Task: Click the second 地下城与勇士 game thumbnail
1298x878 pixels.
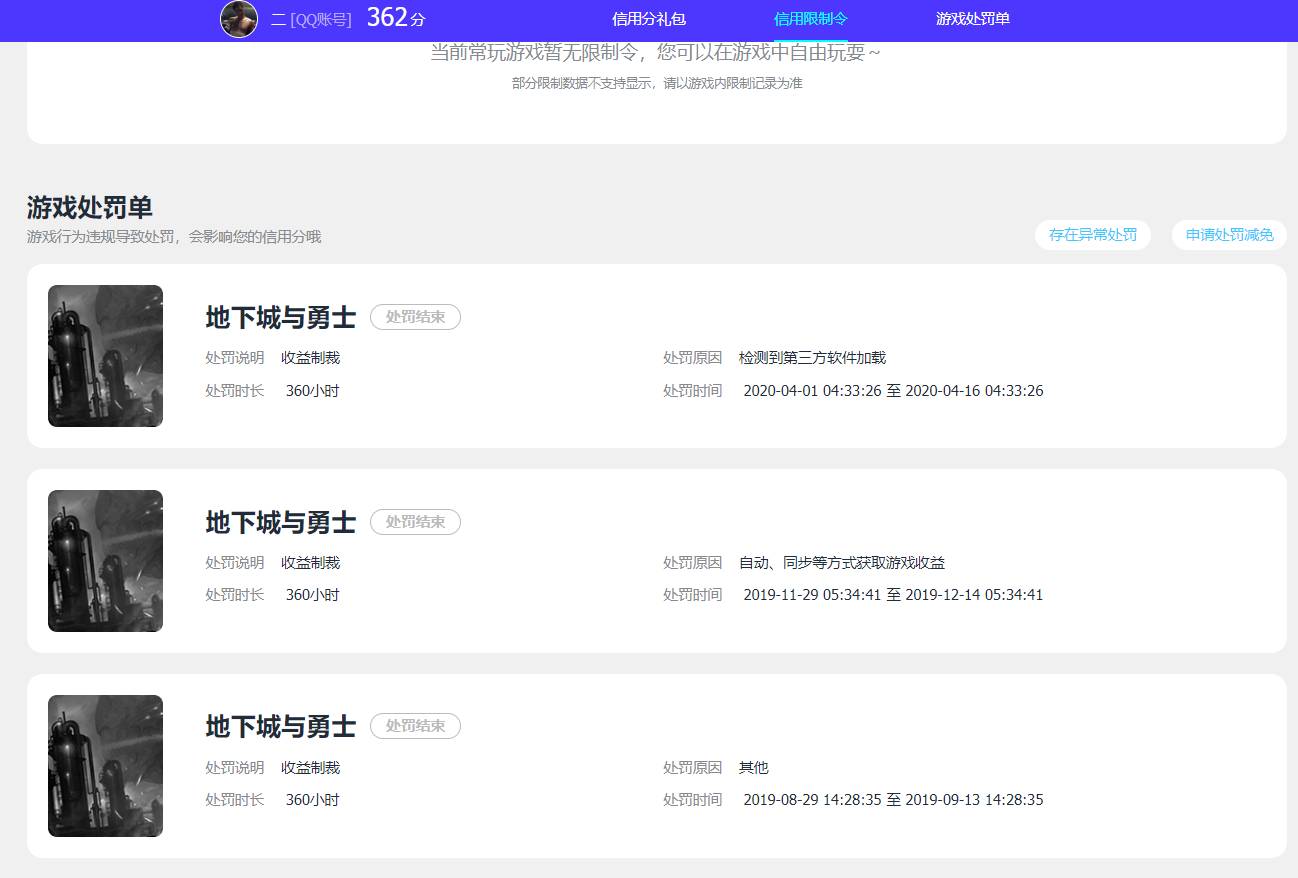Action: click(105, 560)
